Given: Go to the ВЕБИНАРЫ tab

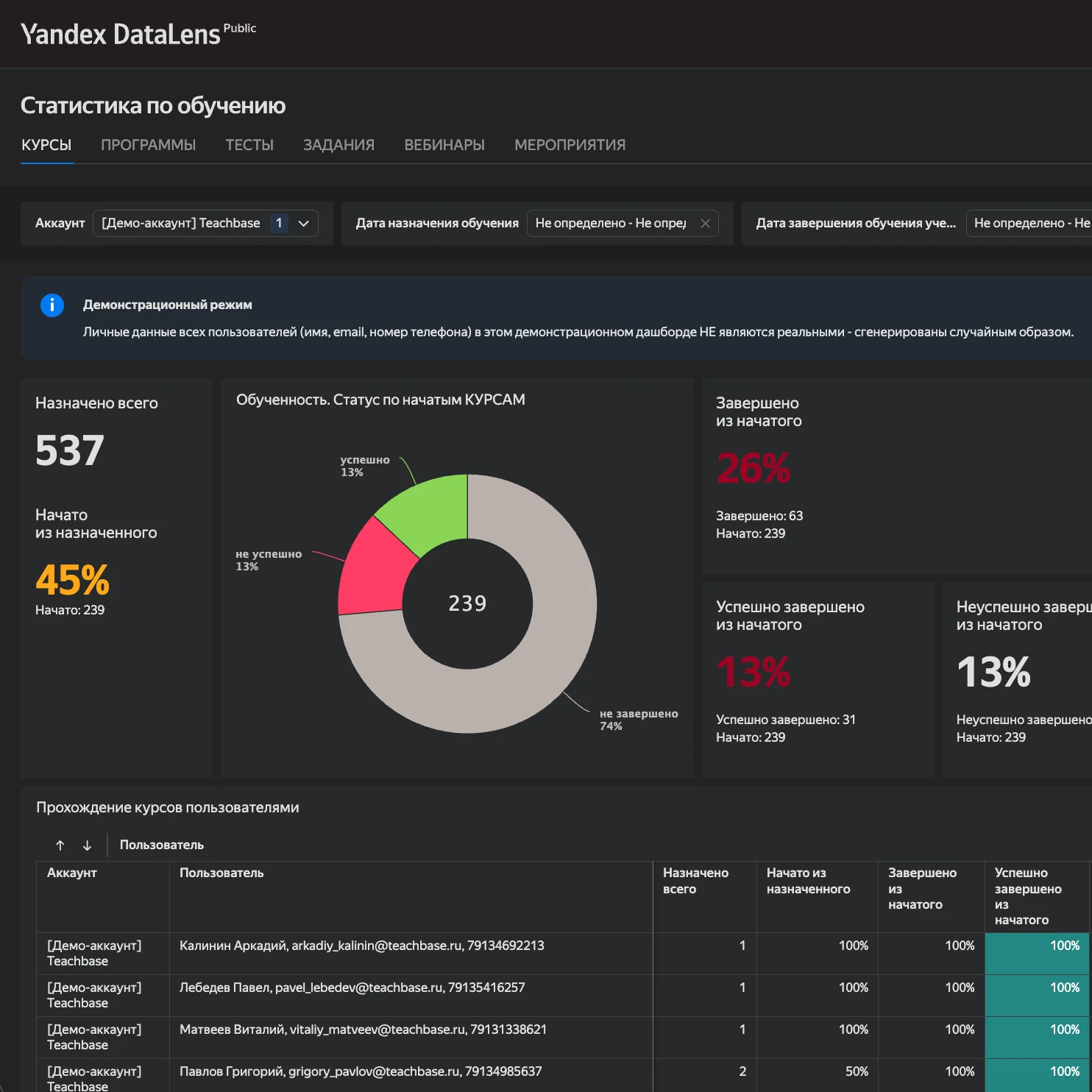Looking at the screenshot, I should (x=444, y=145).
